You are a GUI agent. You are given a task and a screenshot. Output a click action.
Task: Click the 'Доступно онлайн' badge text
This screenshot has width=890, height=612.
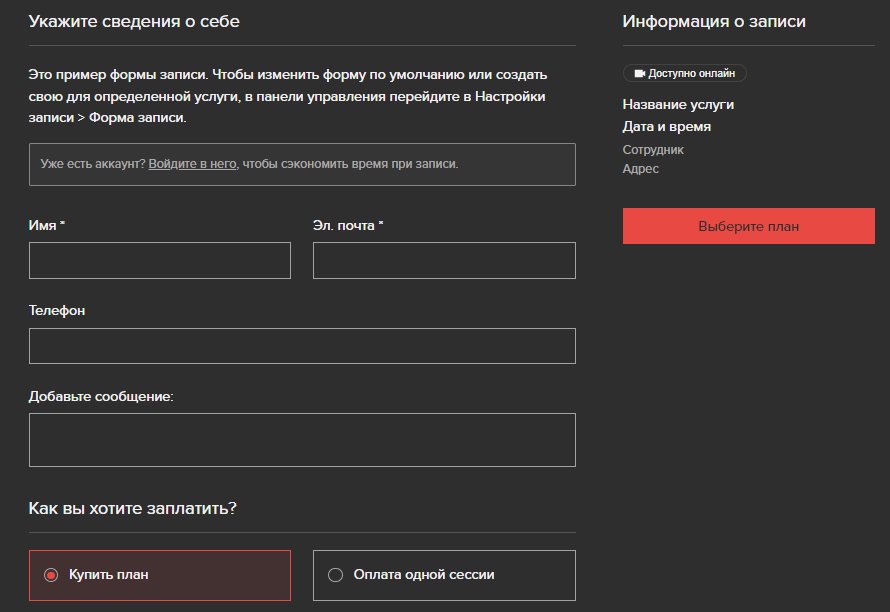(x=691, y=73)
